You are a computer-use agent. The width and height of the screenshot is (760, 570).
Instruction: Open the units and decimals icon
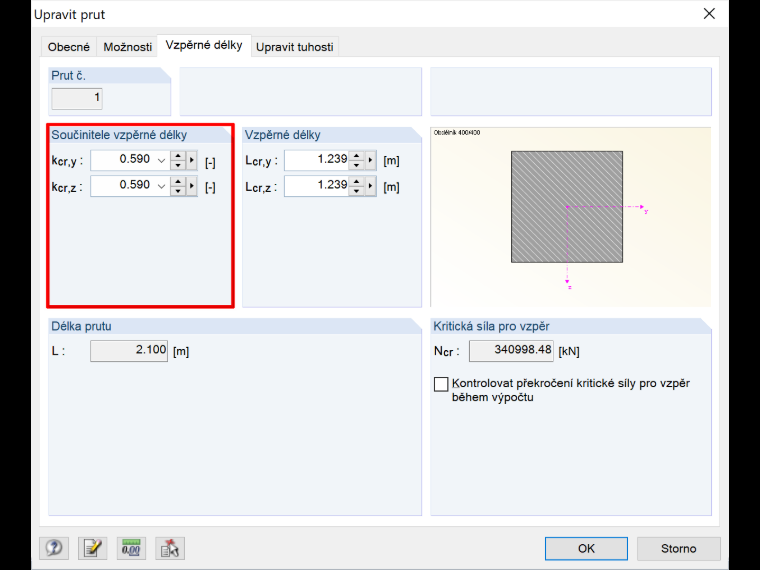pyautogui.click(x=131, y=548)
